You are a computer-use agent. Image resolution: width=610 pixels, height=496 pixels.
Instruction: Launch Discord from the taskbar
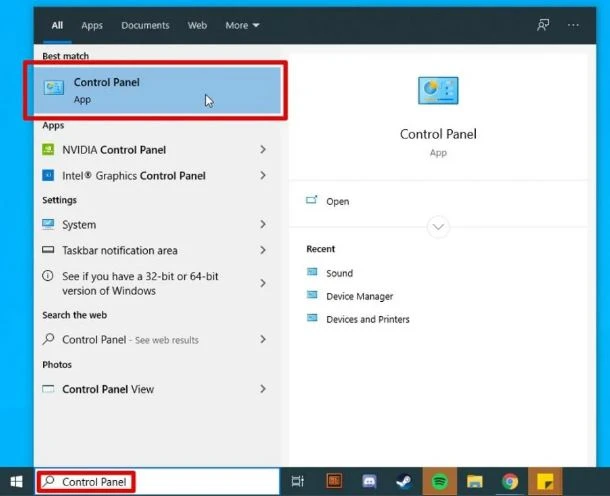point(369,482)
